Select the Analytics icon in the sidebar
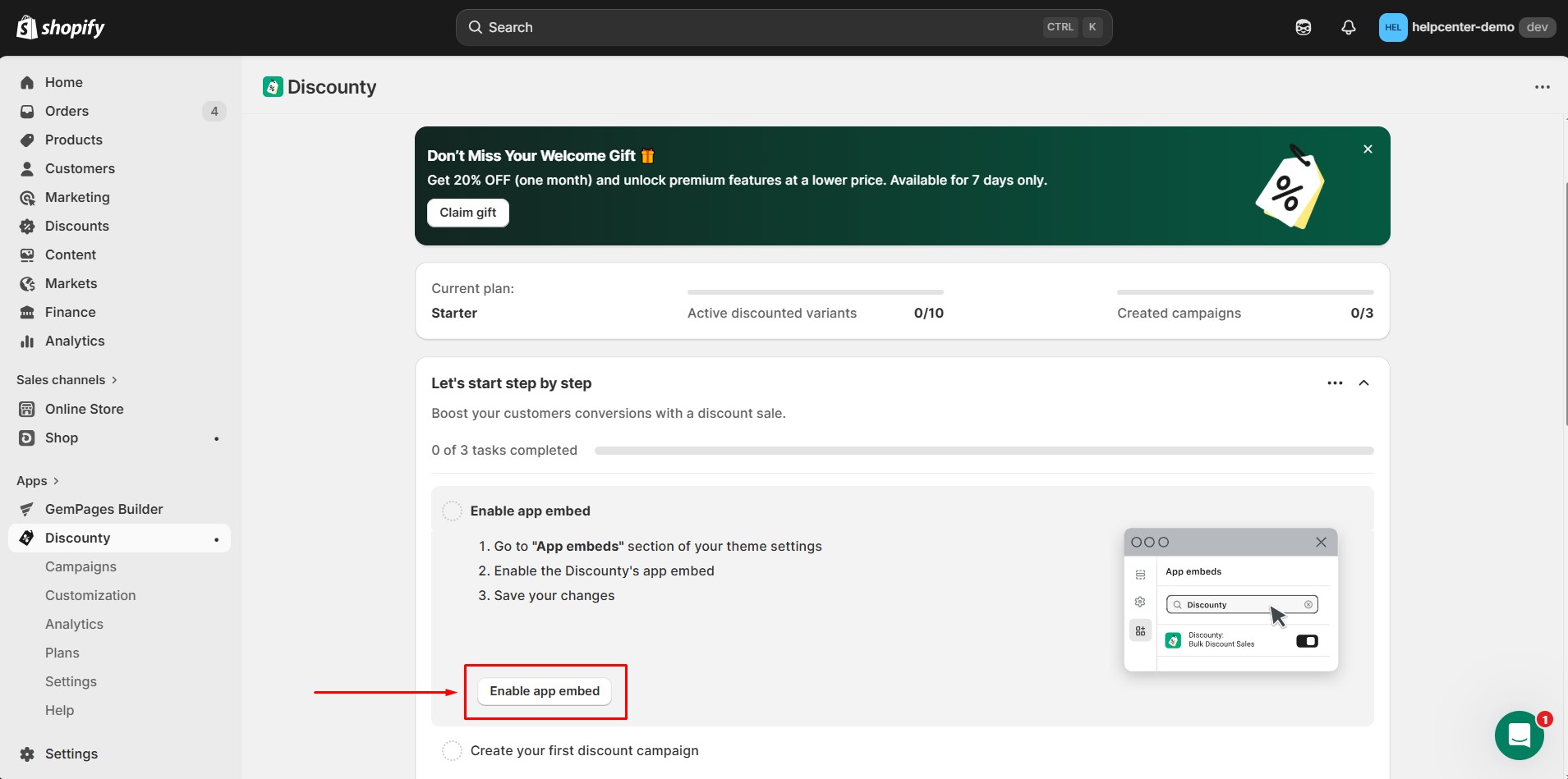This screenshot has height=779, width=1568. click(27, 341)
